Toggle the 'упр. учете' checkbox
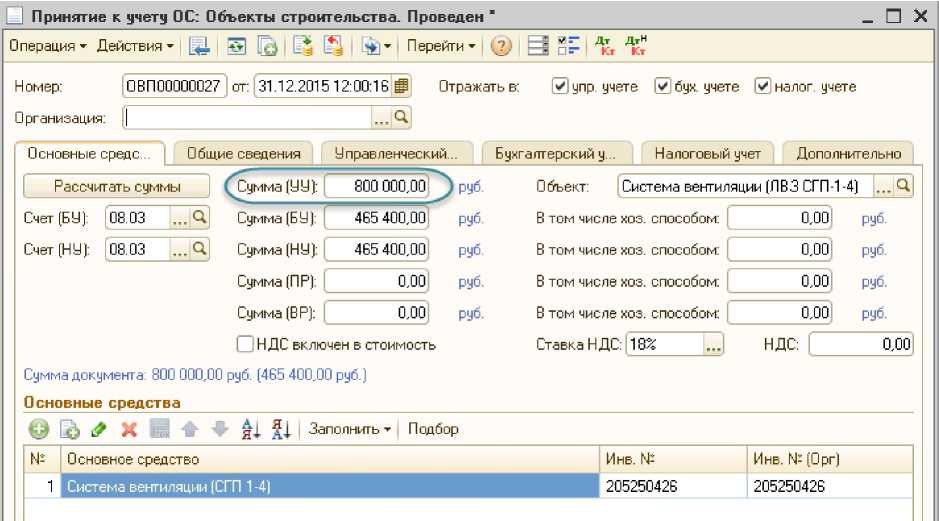 tap(560, 87)
